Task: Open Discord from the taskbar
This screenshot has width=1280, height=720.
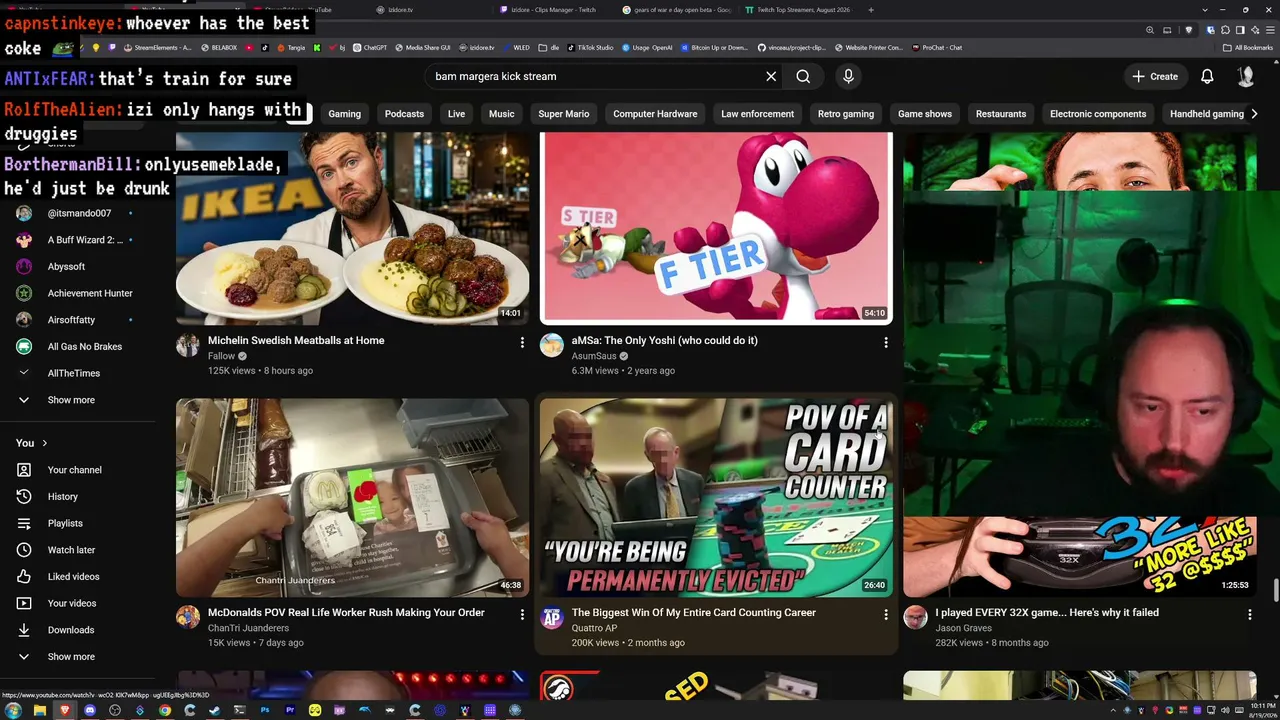Action: (x=90, y=710)
